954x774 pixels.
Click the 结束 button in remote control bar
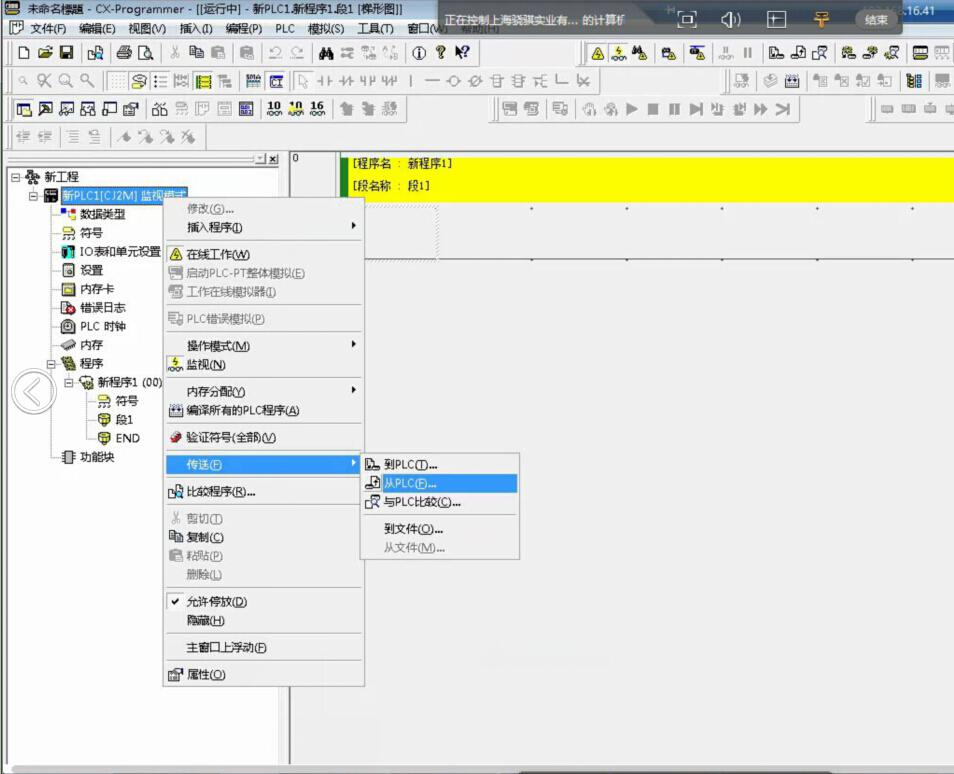click(876, 19)
